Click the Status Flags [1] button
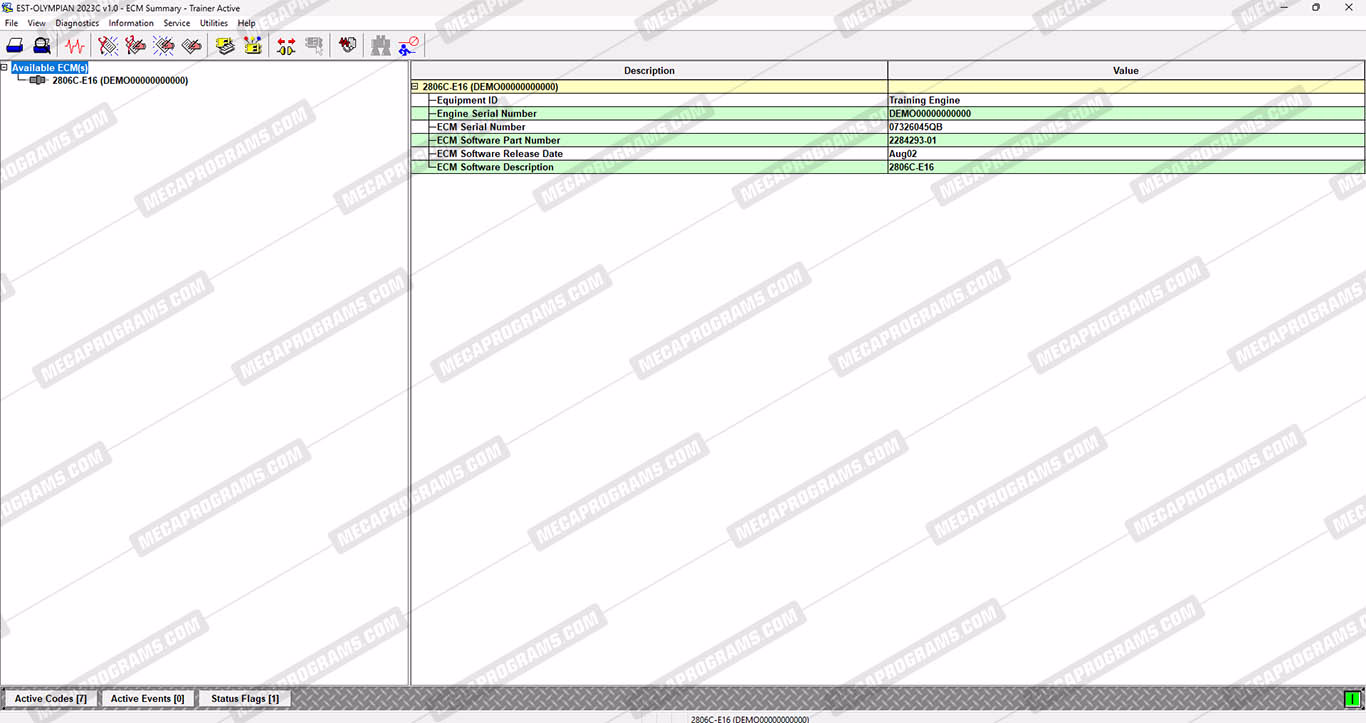 [x=244, y=699]
